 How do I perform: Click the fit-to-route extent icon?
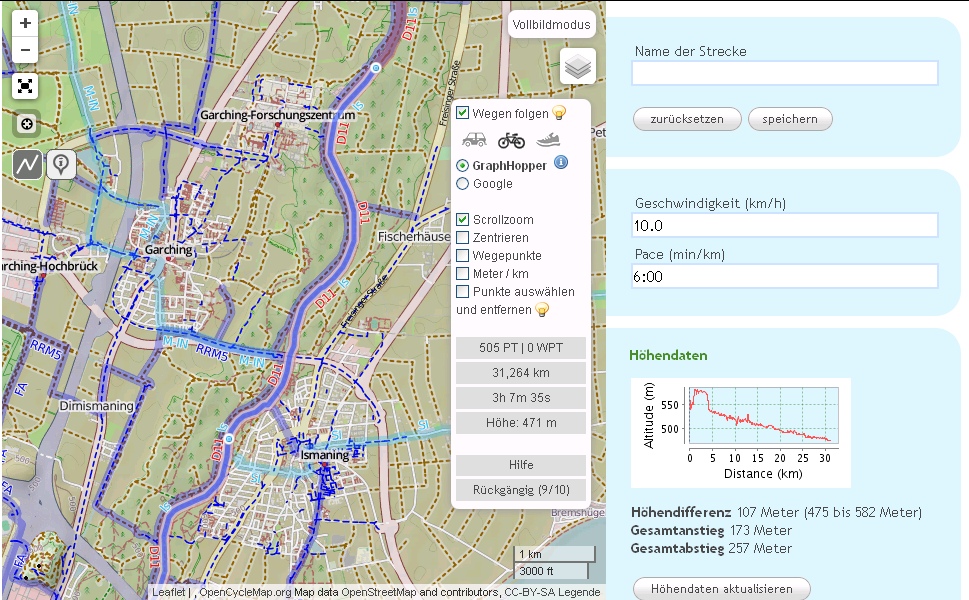pos(26,86)
